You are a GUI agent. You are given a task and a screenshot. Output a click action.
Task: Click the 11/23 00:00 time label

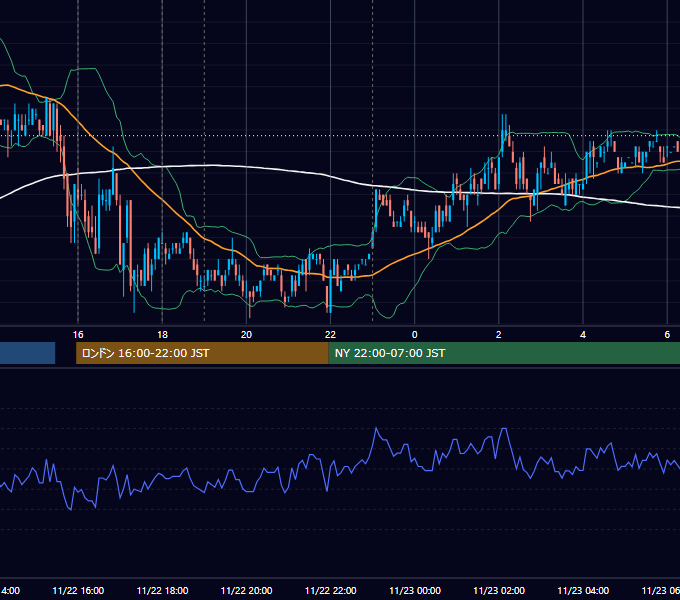pos(415,591)
